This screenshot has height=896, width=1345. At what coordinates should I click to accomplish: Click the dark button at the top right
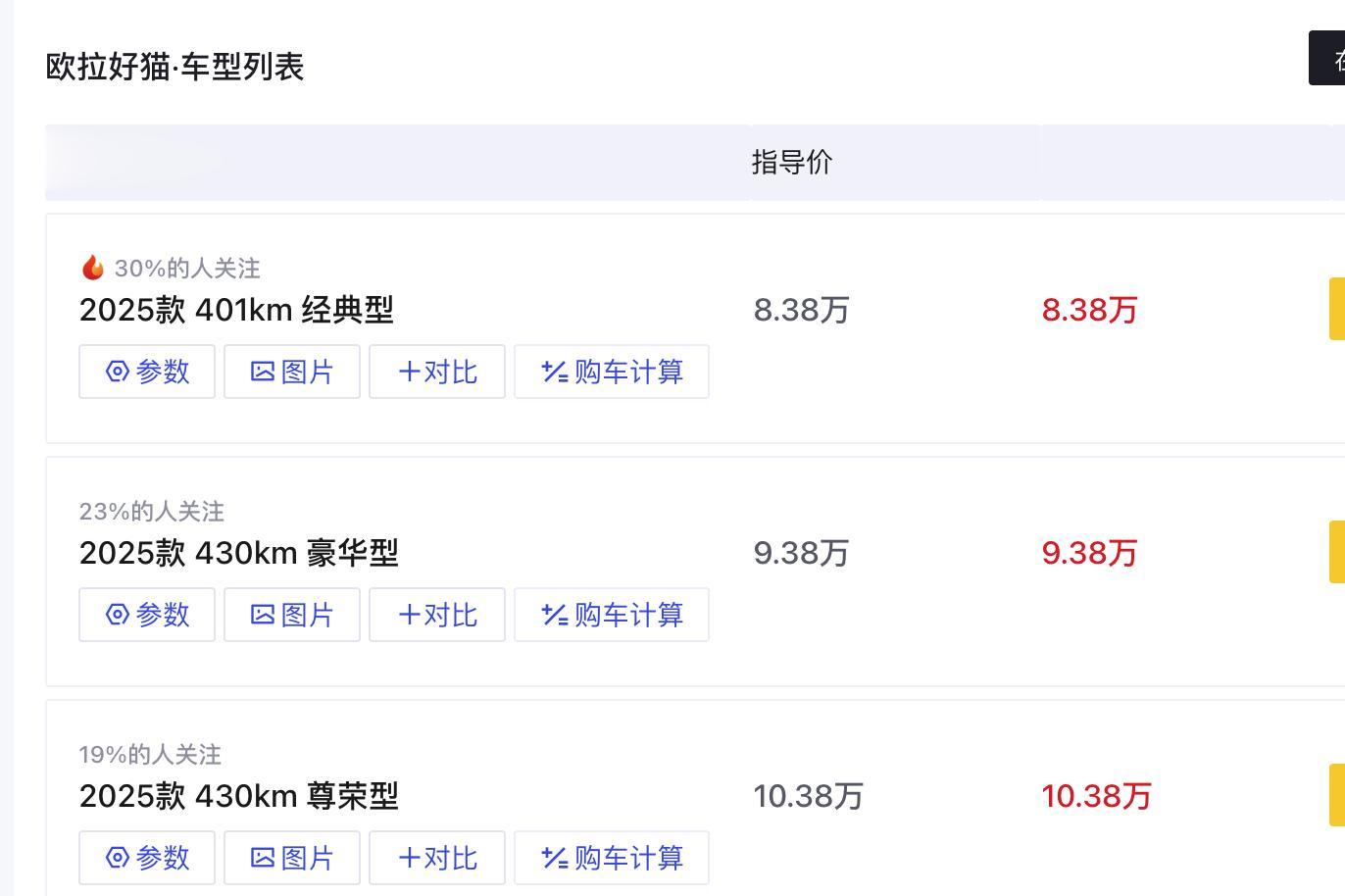pyautogui.click(x=1327, y=58)
